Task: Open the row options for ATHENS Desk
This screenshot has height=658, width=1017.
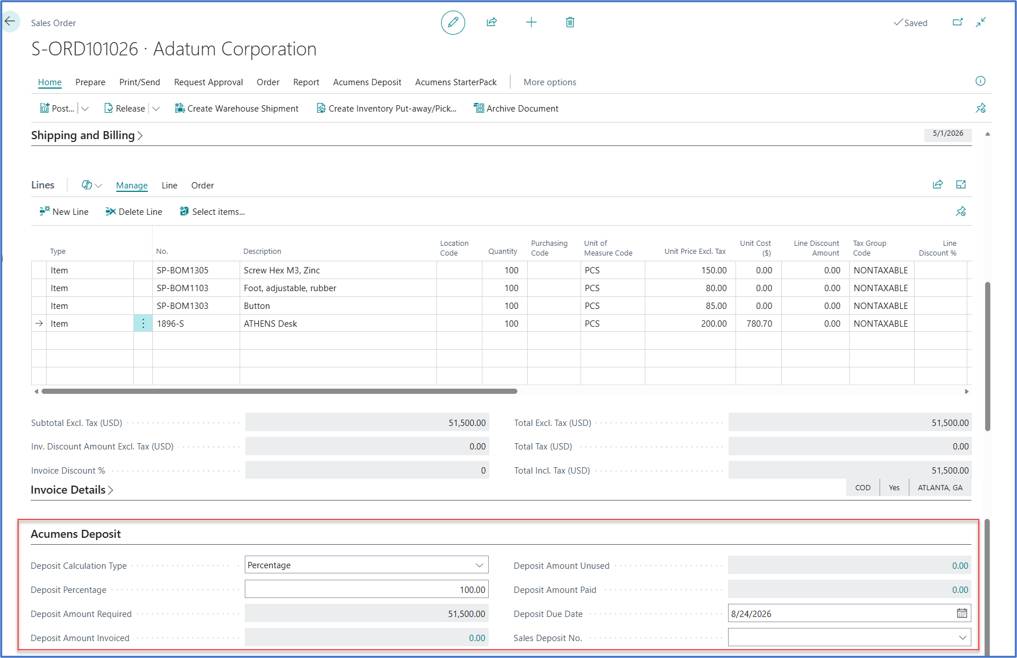Action: coord(143,323)
